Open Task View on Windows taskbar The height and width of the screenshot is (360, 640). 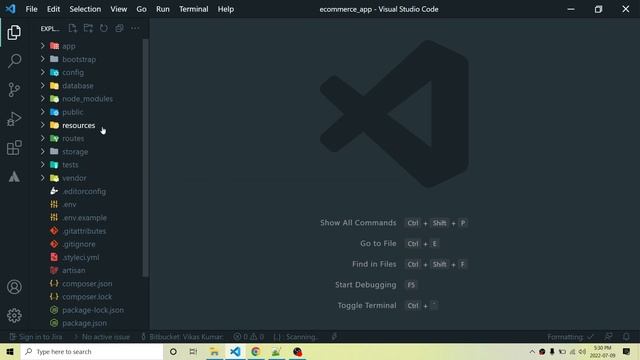[193, 351]
